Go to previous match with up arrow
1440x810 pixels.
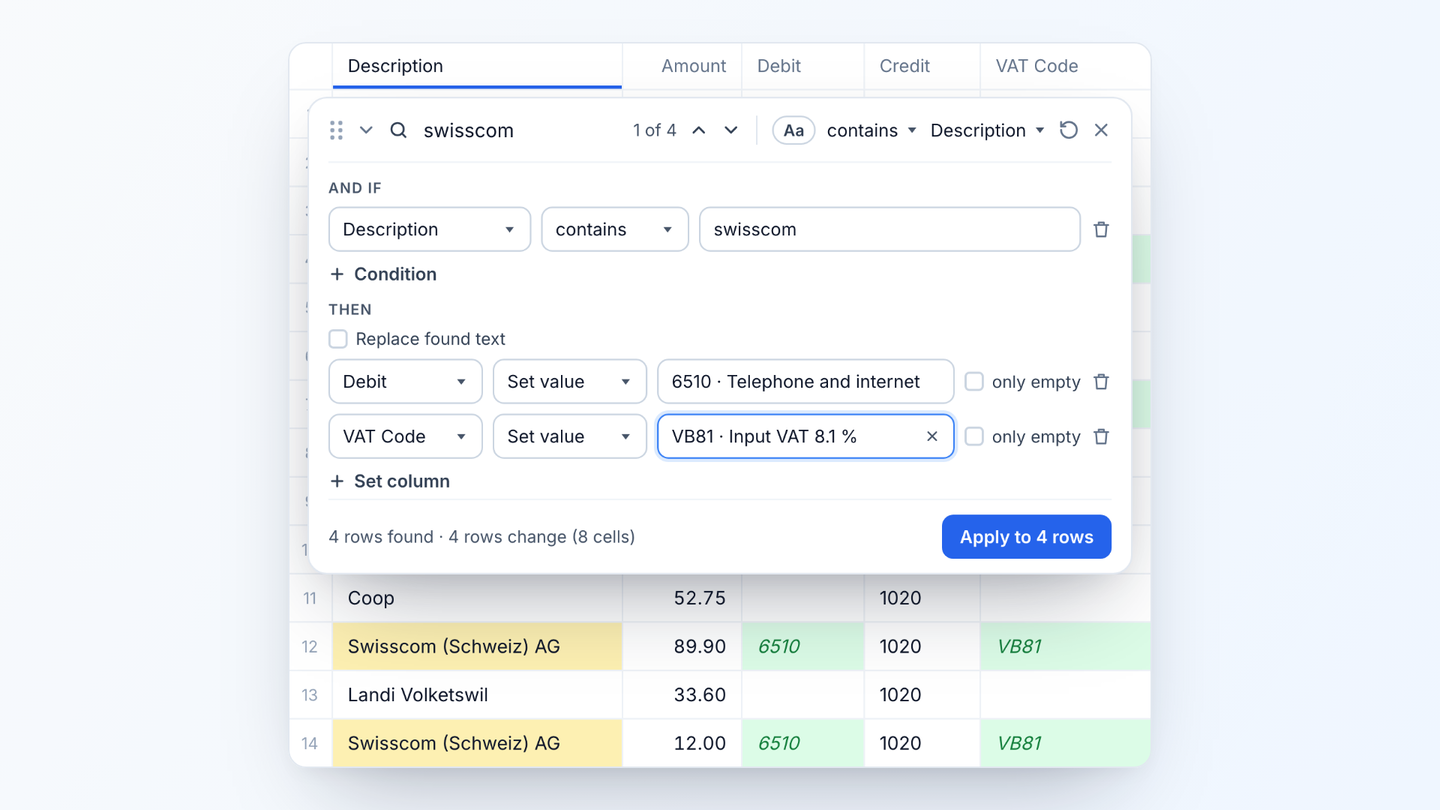(699, 130)
